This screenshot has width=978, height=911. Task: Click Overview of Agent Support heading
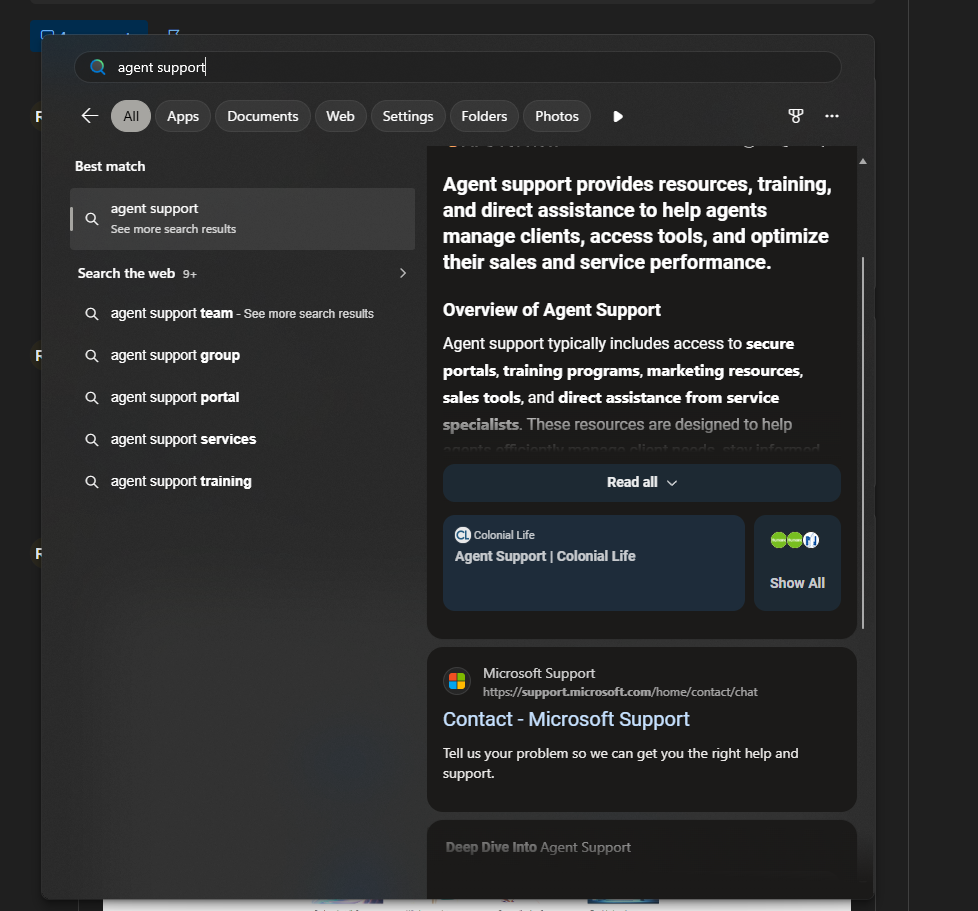pos(551,310)
